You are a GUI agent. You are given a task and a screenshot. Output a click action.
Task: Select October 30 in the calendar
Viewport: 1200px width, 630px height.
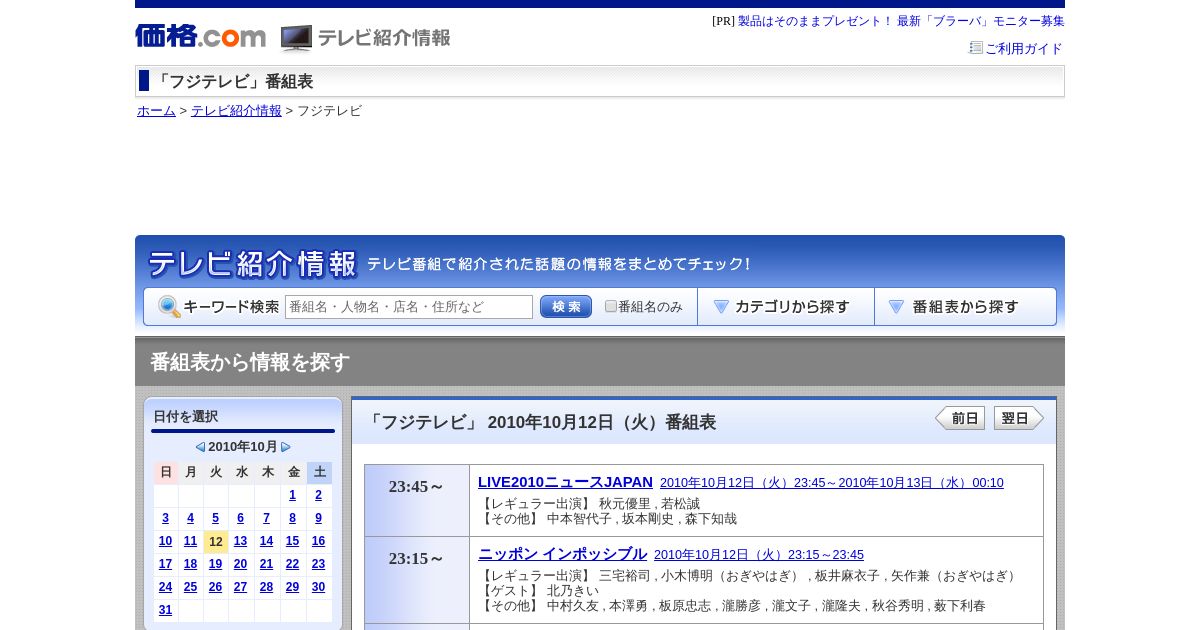point(319,587)
